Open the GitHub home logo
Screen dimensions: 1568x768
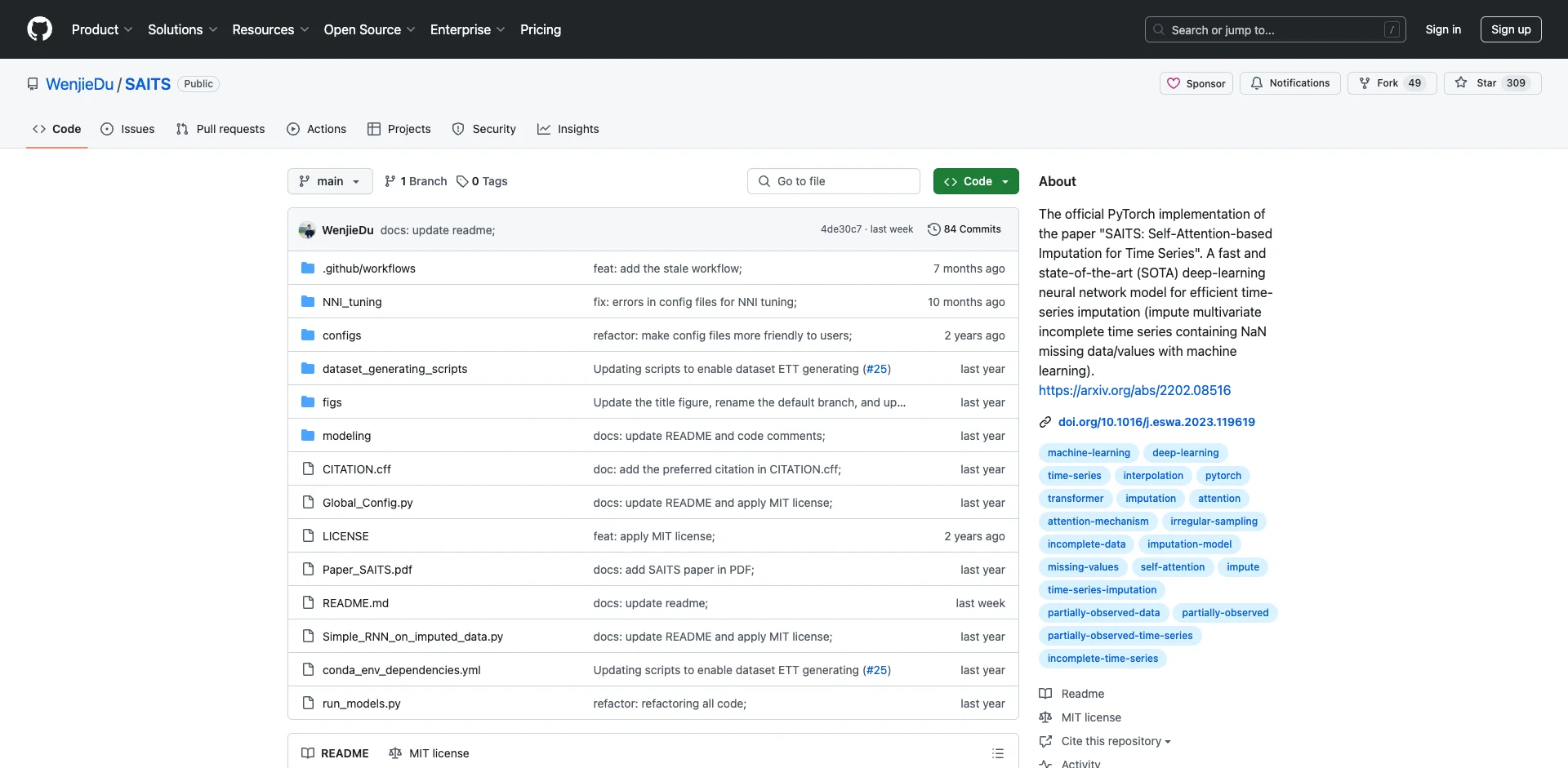click(x=39, y=29)
